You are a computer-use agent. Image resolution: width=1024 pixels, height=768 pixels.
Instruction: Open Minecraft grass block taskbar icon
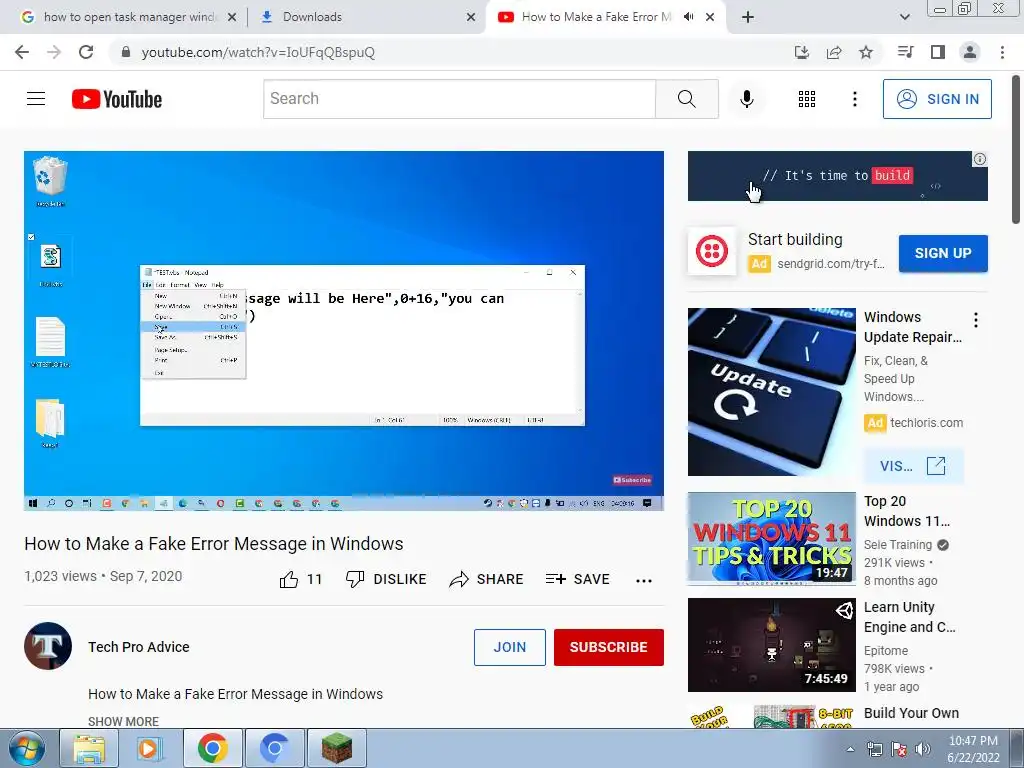[x=336, y=748]
